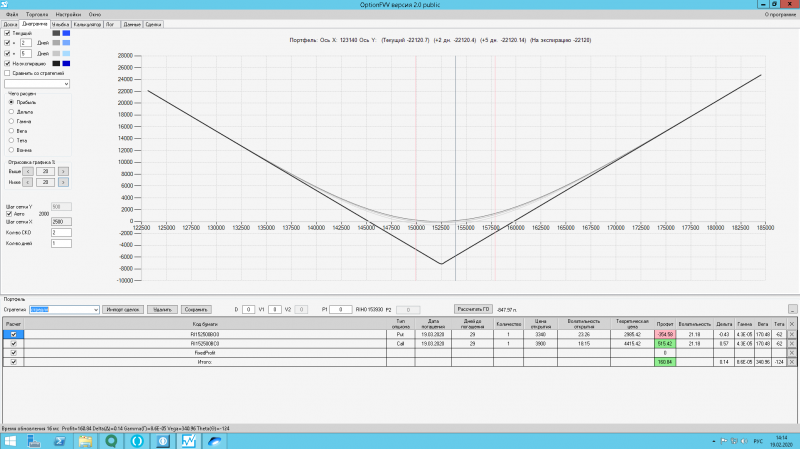Image resolution: width=800 pixels, height=449 pixels.
Task: Open the Торговля menu
Action: 37,14
